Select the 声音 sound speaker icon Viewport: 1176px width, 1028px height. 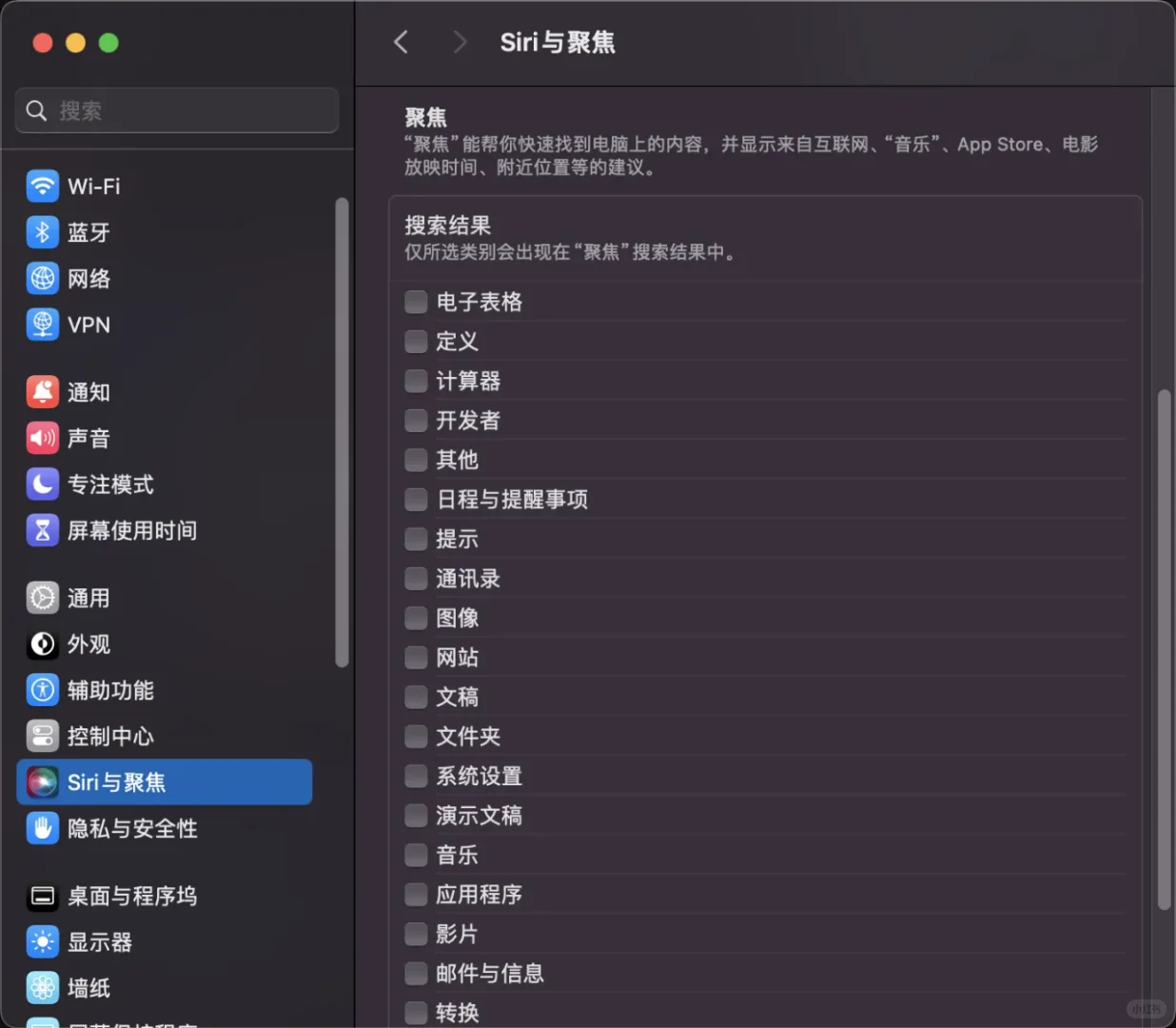43,438
